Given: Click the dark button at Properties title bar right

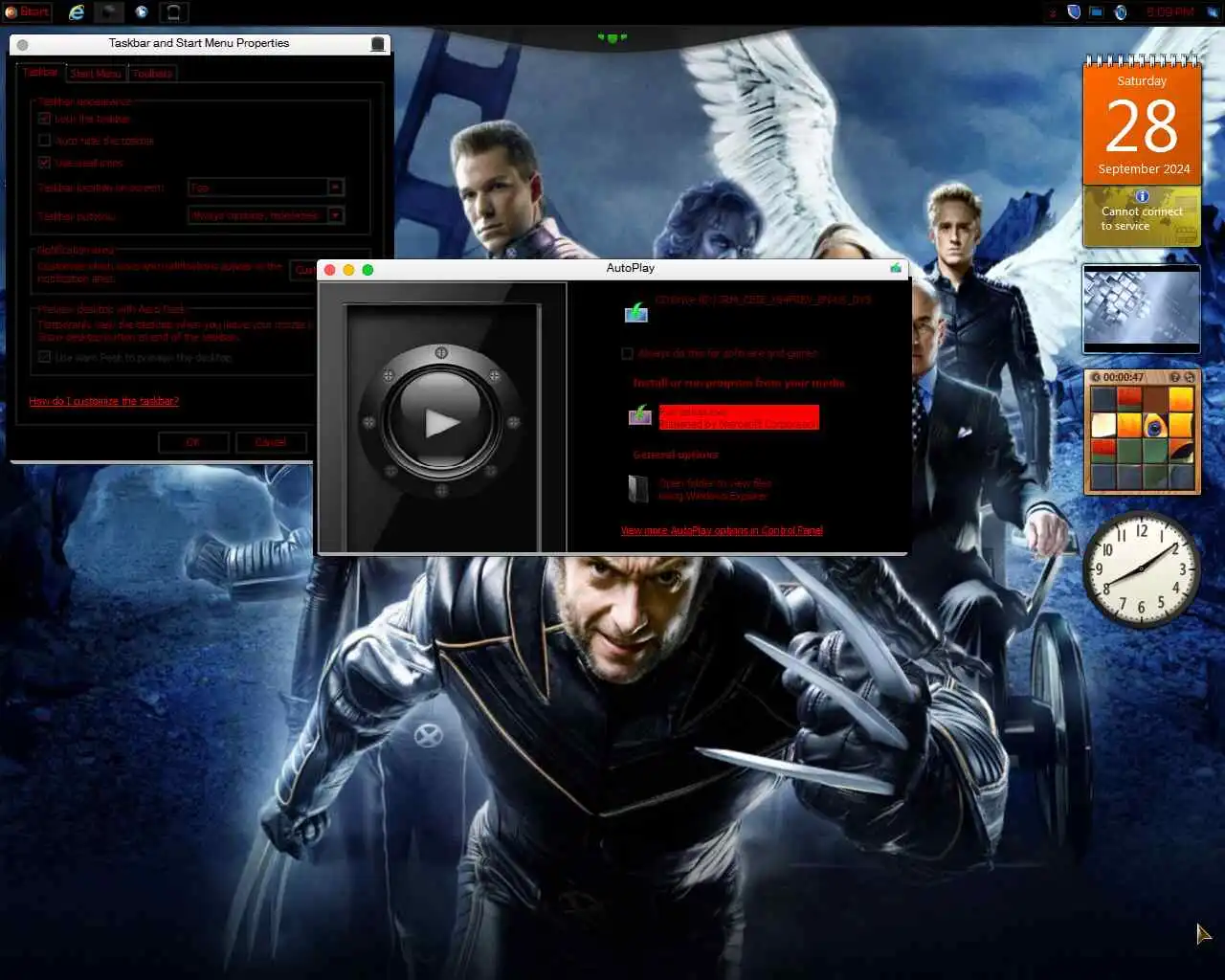Looking at the screenshot, I should pos(378,44).
